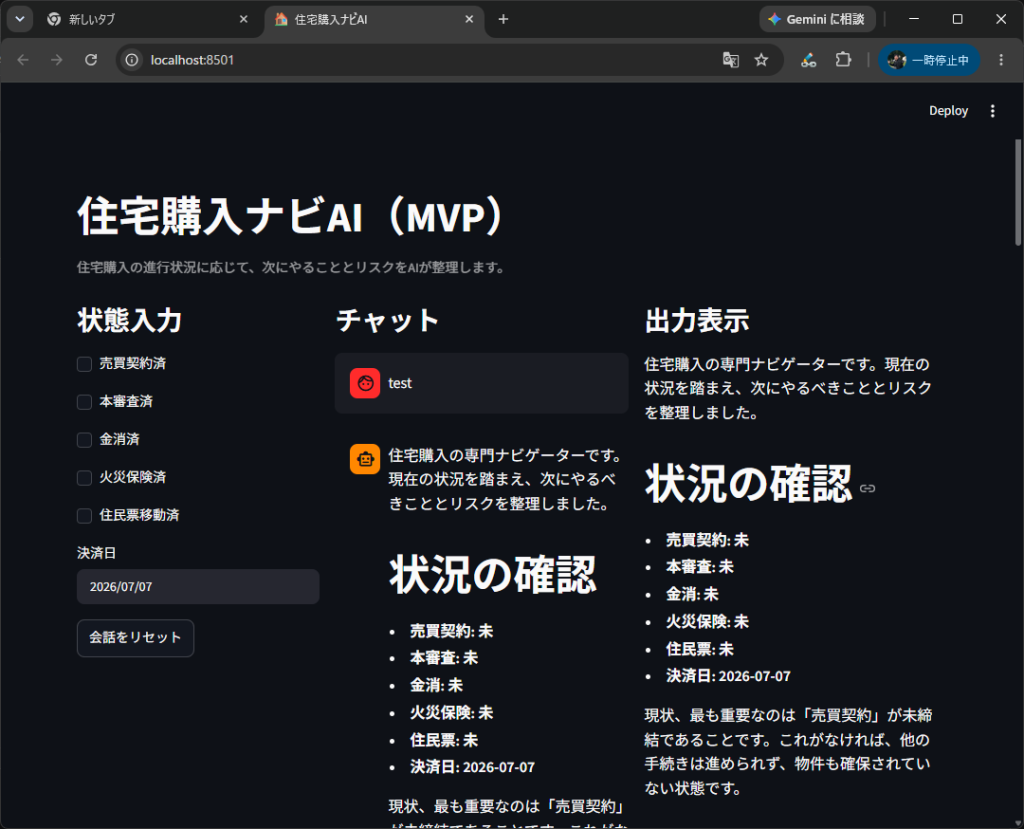Enable the 火災保険済 checkbox
The width and height of the screenshot is (1024, 829).
pos(84,478)
